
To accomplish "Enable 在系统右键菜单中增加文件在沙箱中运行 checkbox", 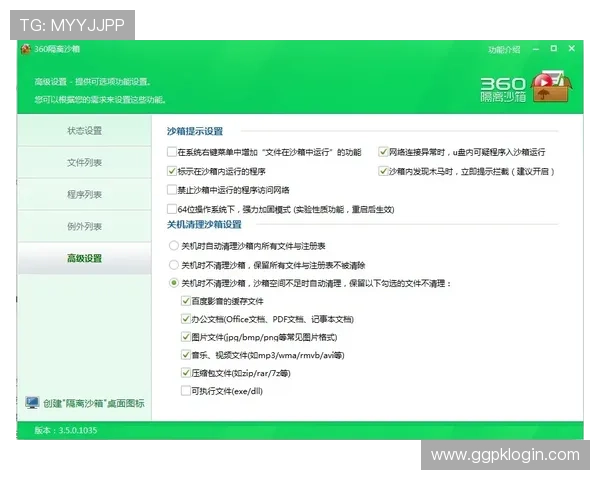I will (171, 152).
